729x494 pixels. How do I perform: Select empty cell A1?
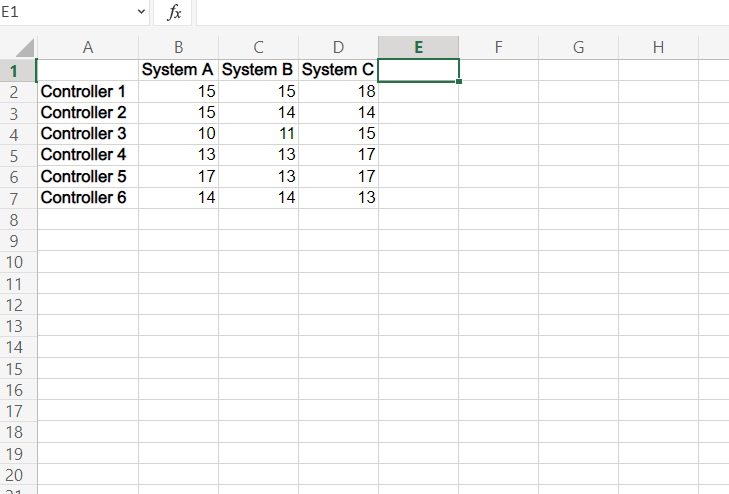pos(88,70)
